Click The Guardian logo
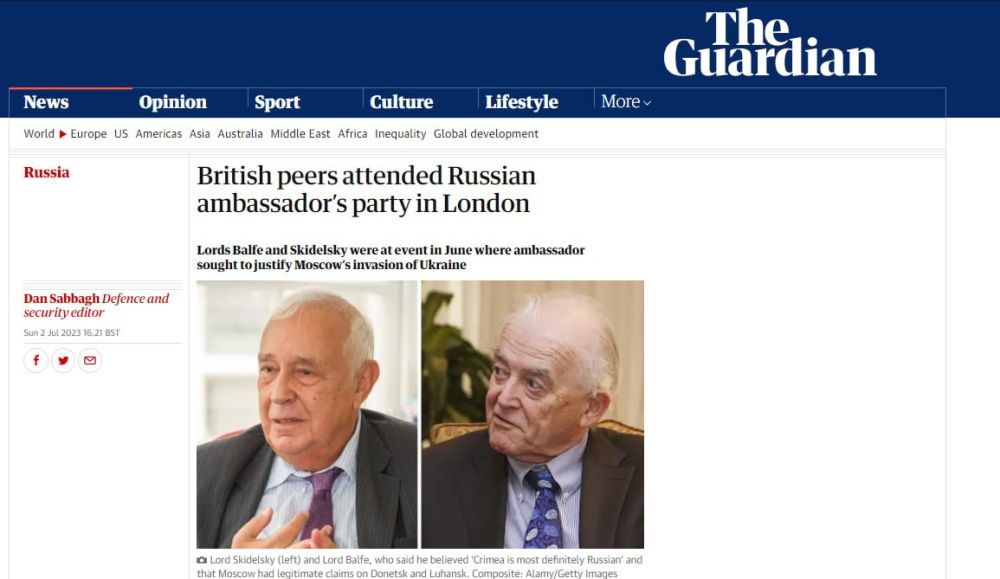 770,43
